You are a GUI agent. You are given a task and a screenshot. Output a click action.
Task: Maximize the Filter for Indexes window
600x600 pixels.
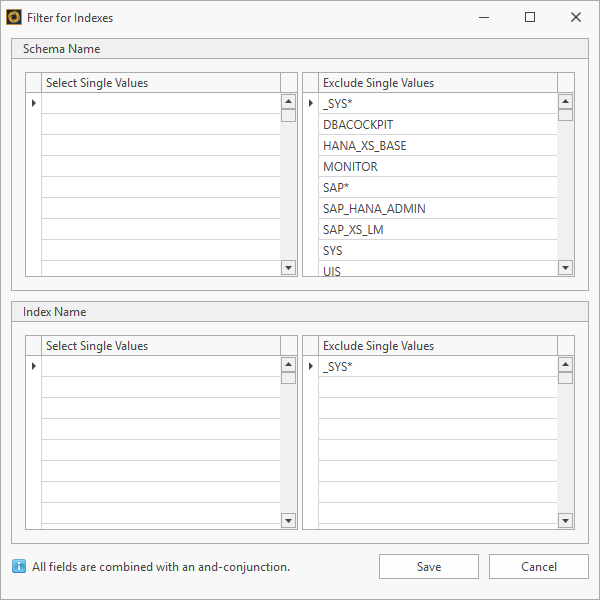(530, 17)
